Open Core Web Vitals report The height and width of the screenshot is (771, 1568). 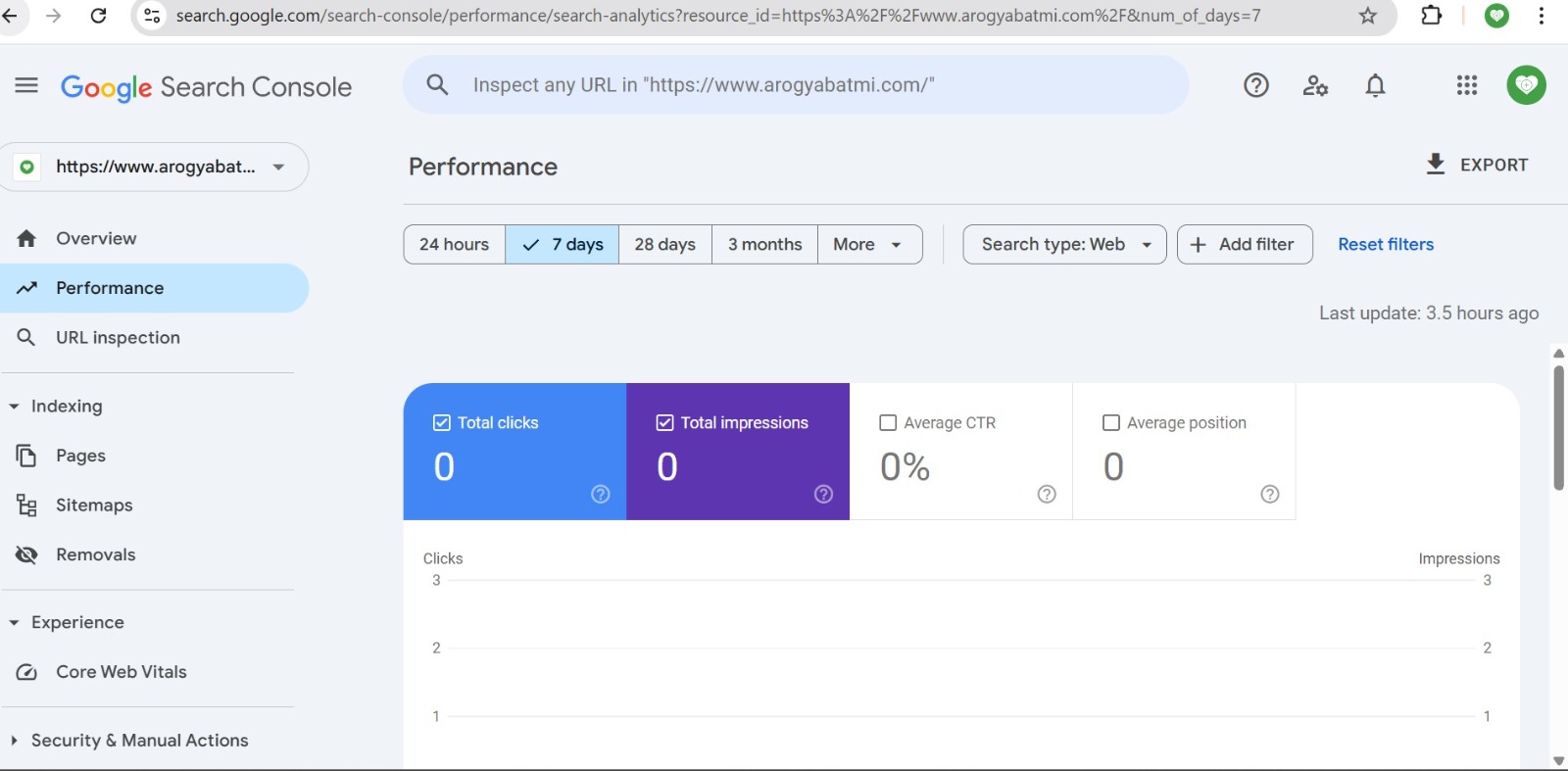pos(154,672)
